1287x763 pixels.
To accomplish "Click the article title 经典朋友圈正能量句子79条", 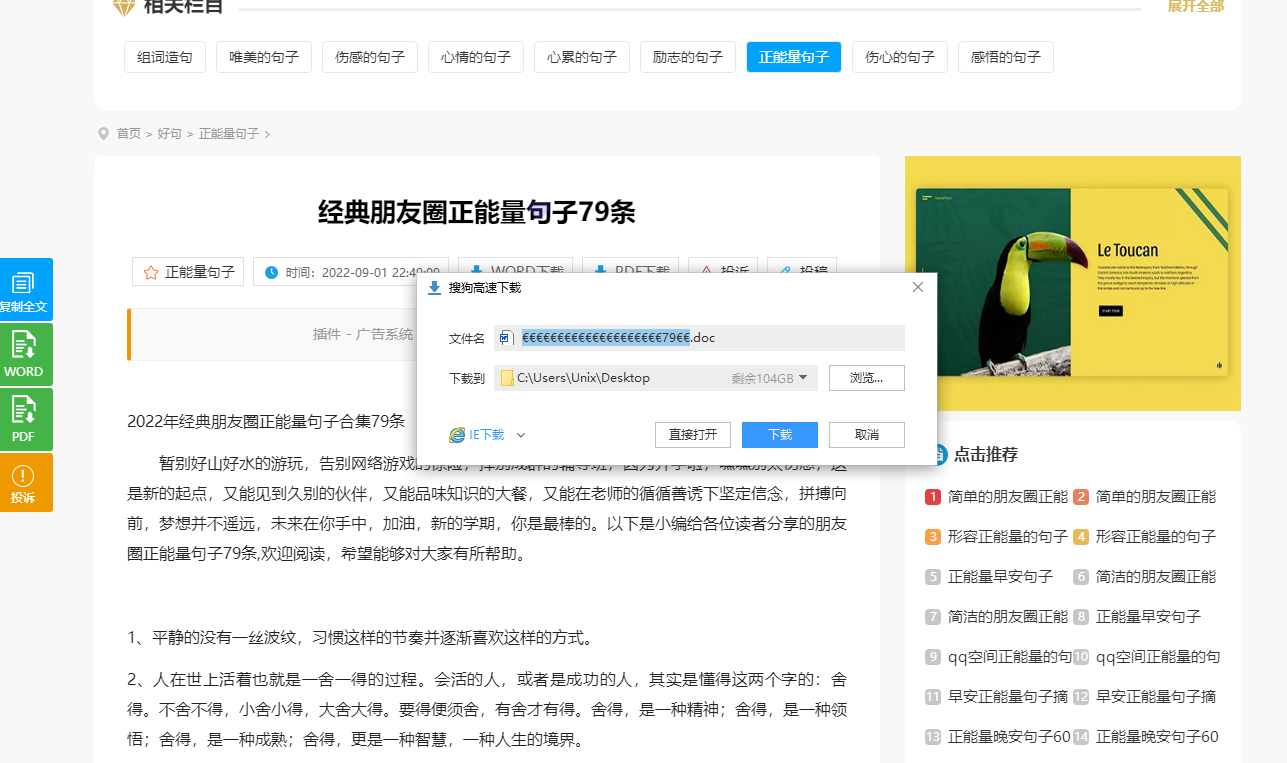I will pyautogui.click(x=477, y=212).
